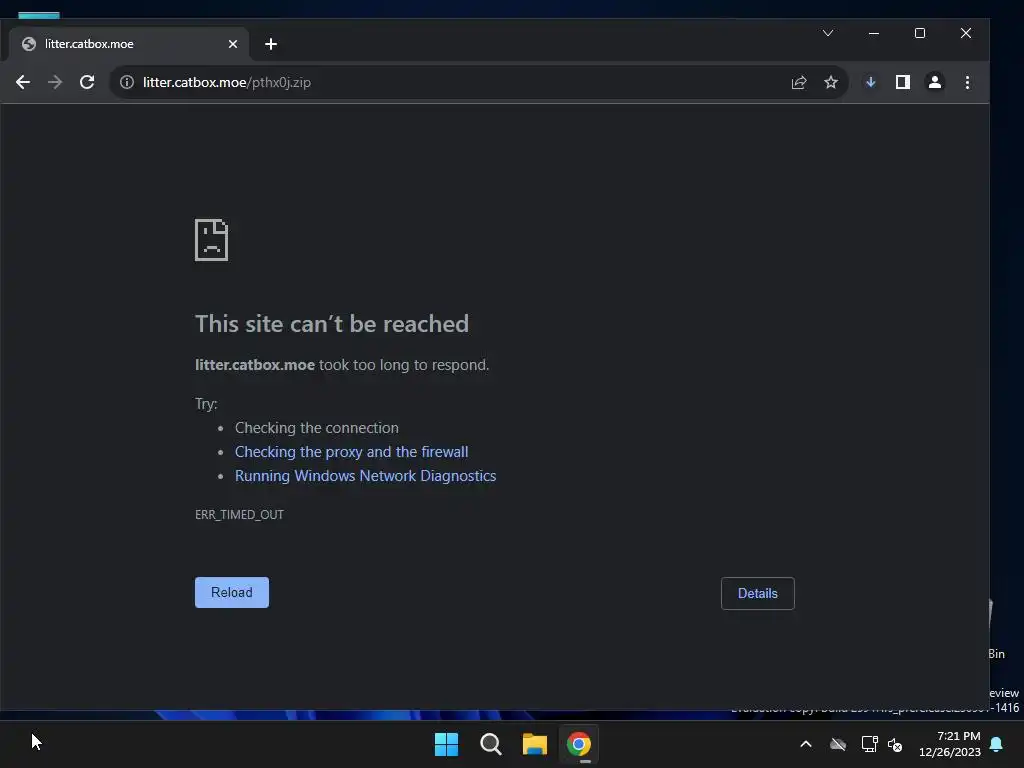This screenshot has height=768, width=1024.
Task: Open 'Running Windows Network Diagnostics' link
Action: (x=366, y=476)
